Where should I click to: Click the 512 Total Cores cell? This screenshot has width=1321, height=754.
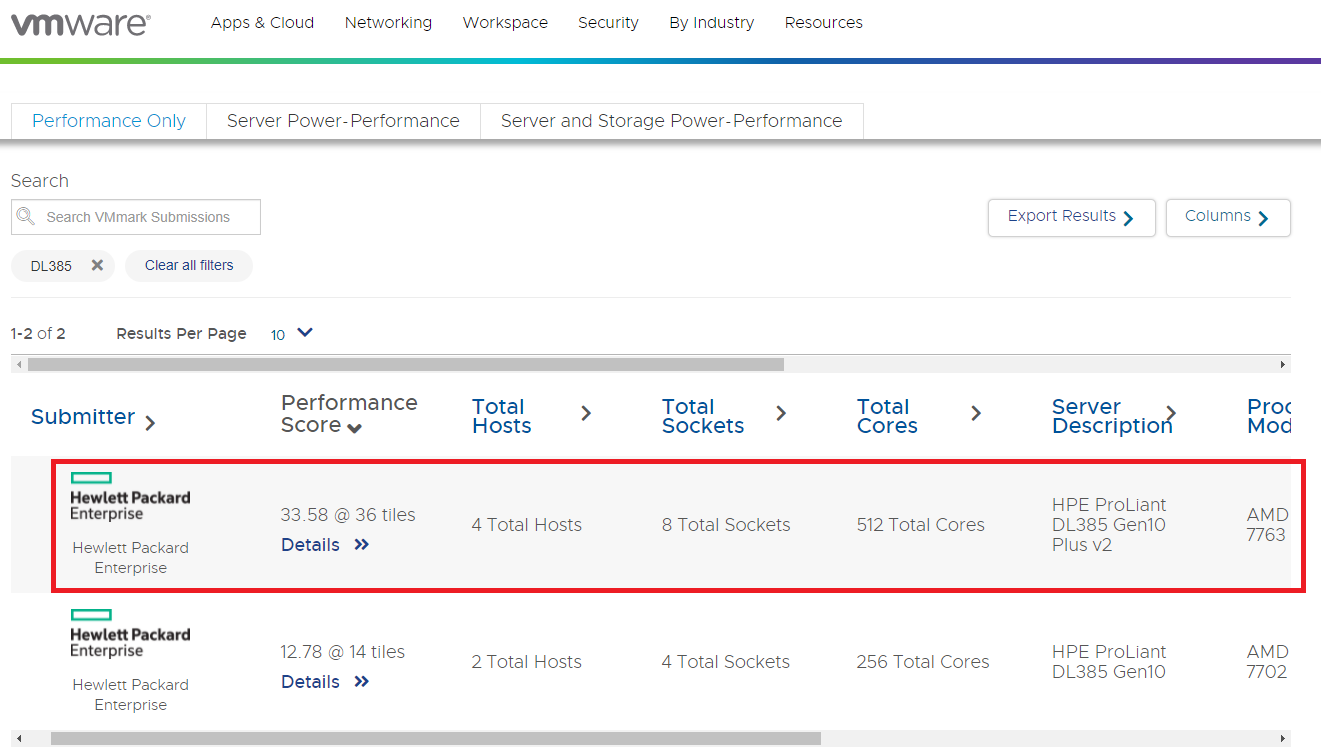[921, 525]
